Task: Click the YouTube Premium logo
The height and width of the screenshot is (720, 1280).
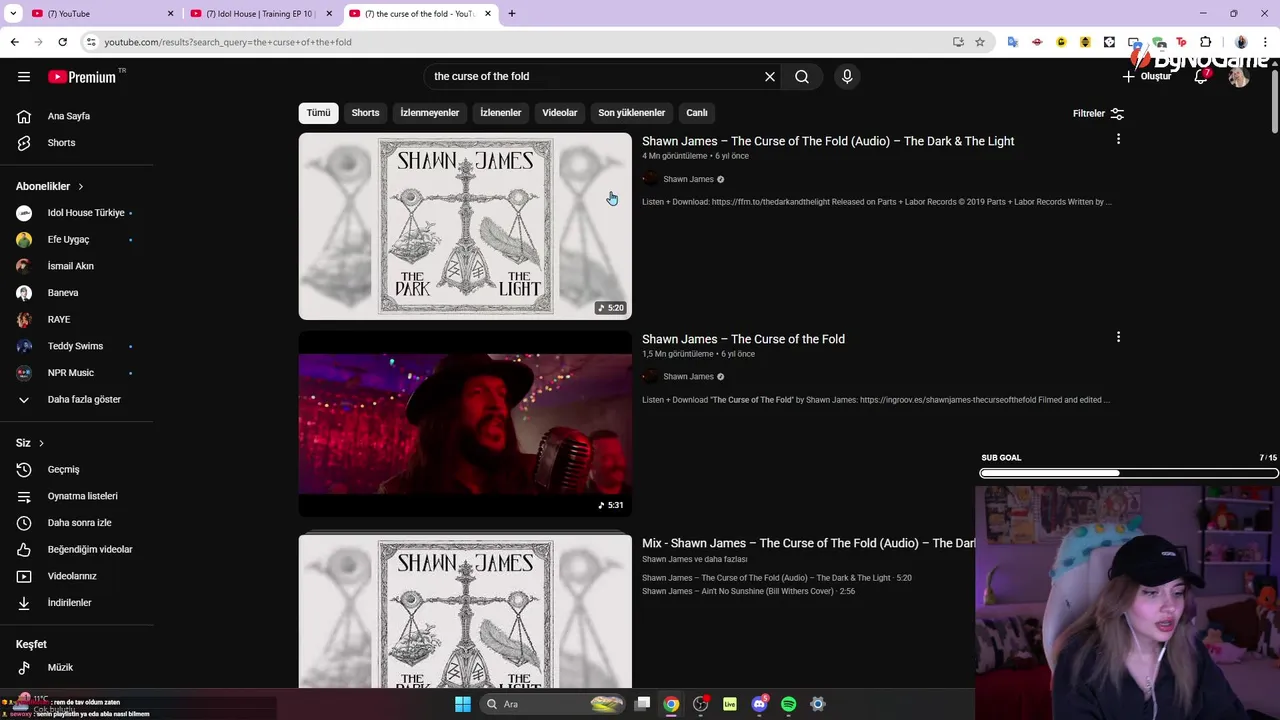Action: click(x=83, y=77)
